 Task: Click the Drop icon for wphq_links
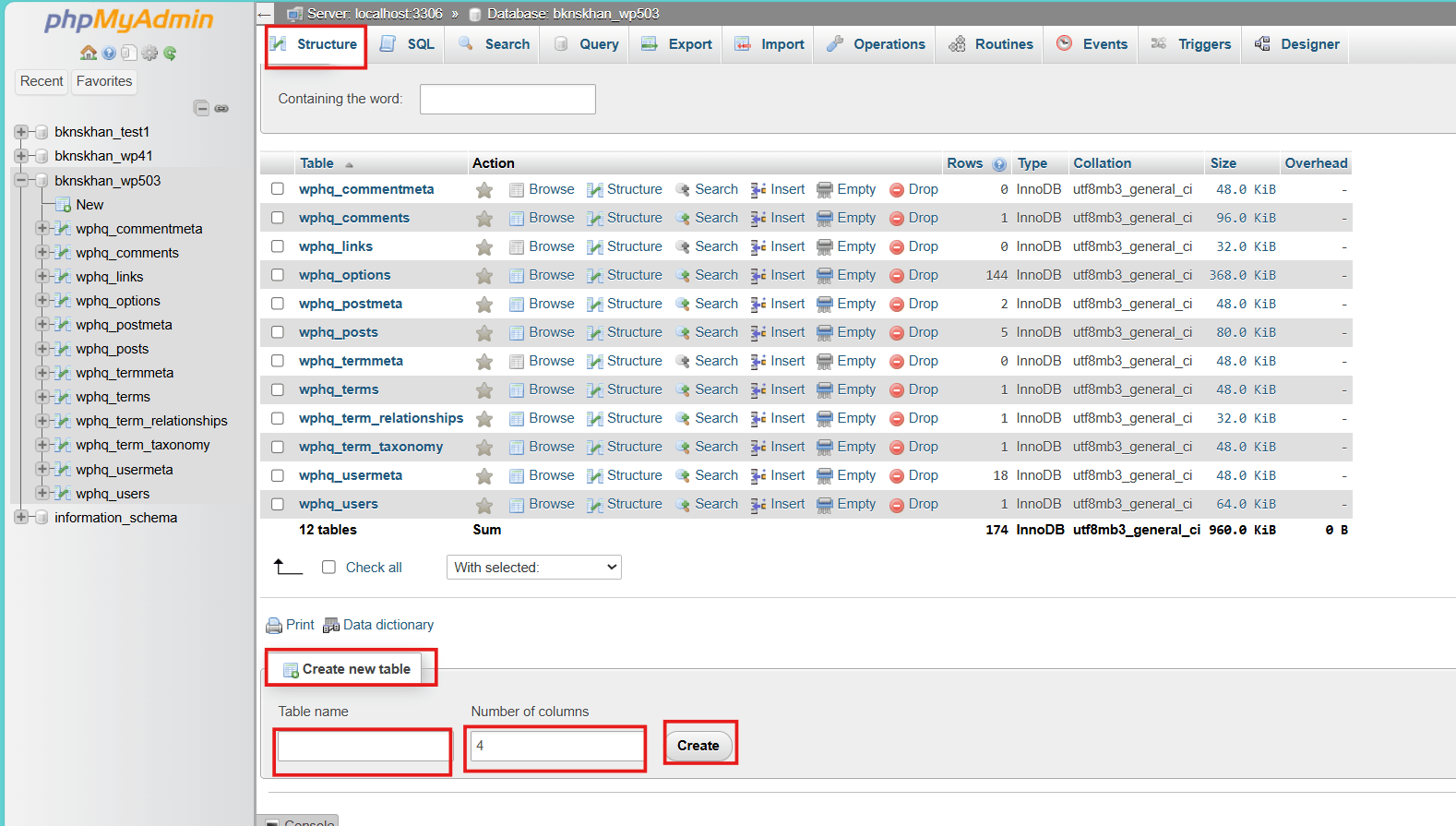(x=896, y=247)
